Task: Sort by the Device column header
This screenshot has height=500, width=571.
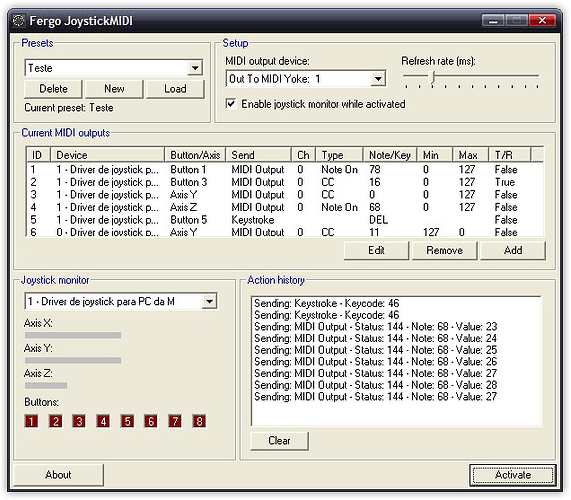Action: (x=107, y=155)
